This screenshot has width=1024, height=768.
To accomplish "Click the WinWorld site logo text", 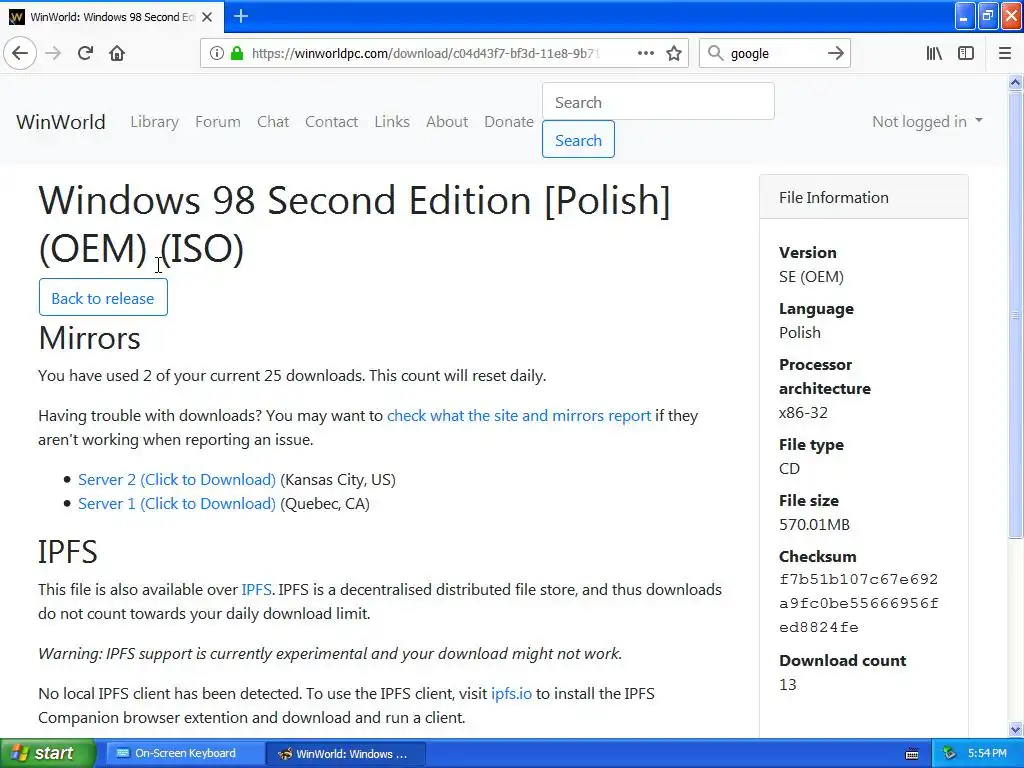I will [61, 121].
